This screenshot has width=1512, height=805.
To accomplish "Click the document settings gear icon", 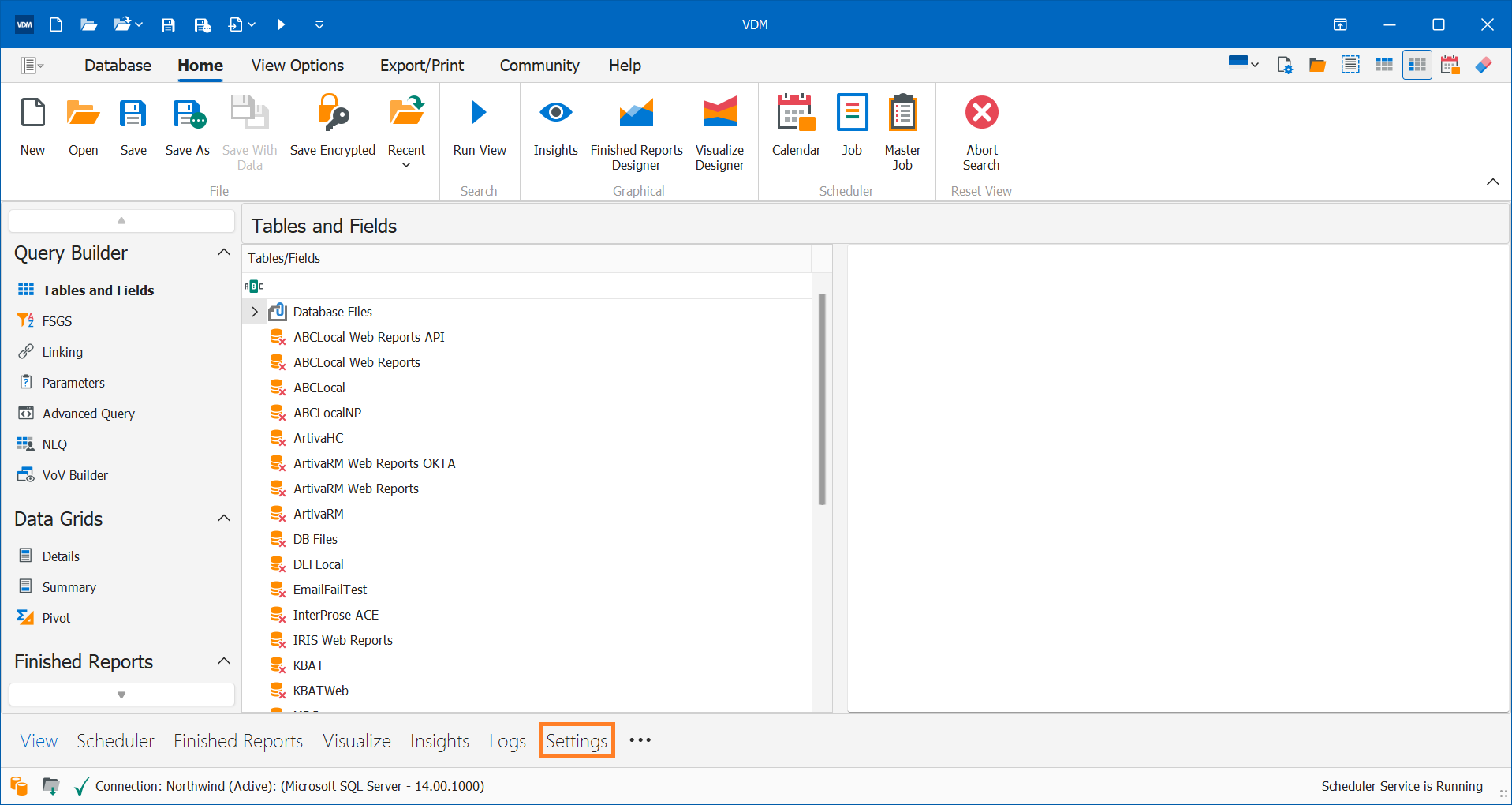I will click(x=1285, y=66).
